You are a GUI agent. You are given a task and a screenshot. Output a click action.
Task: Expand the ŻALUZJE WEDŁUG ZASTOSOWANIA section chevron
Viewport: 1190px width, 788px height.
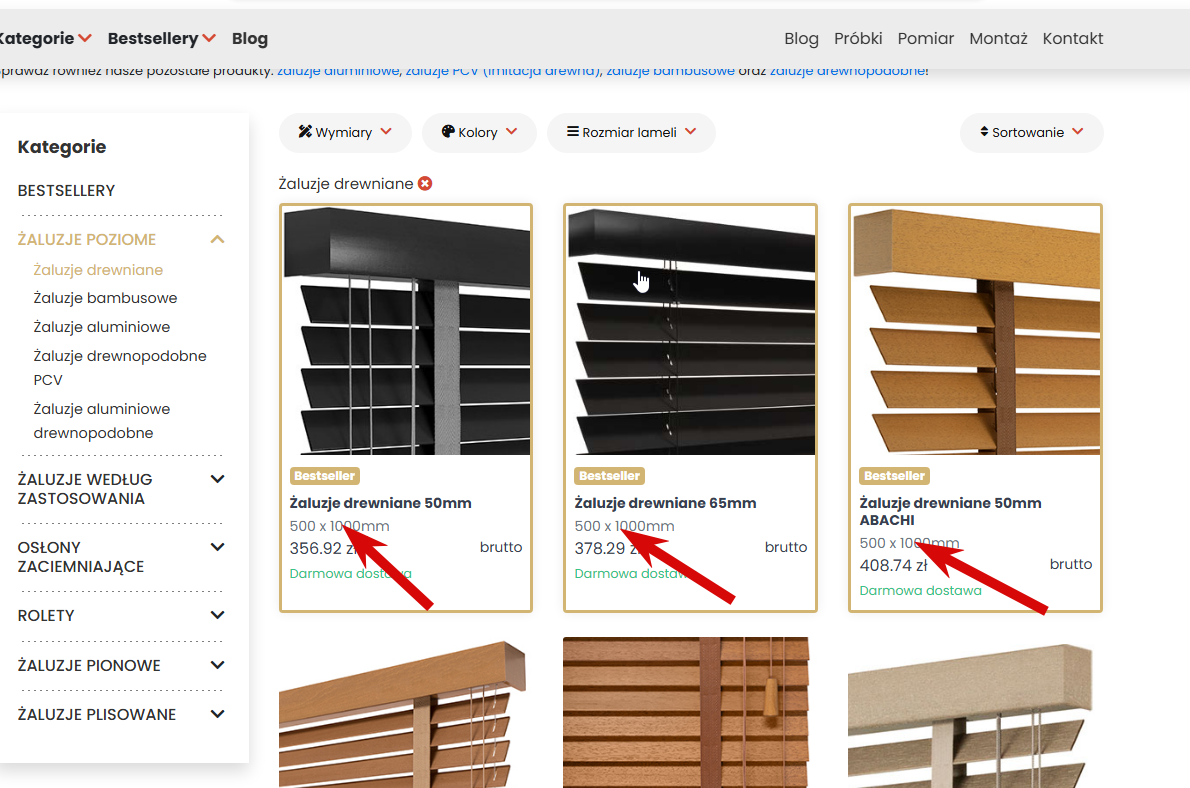[218, 479]
